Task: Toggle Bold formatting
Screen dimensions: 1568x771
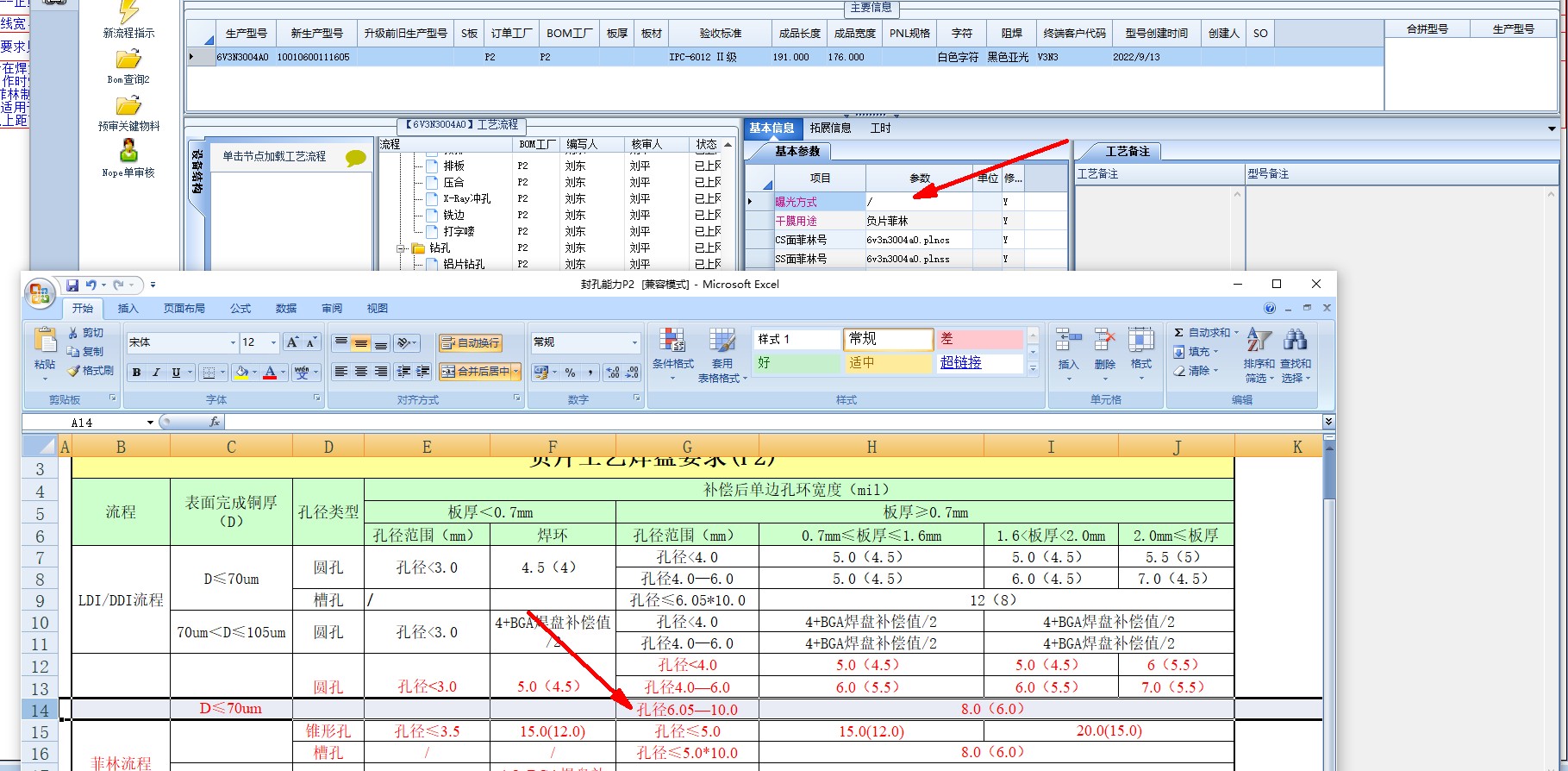Action: tap(136, 373)
